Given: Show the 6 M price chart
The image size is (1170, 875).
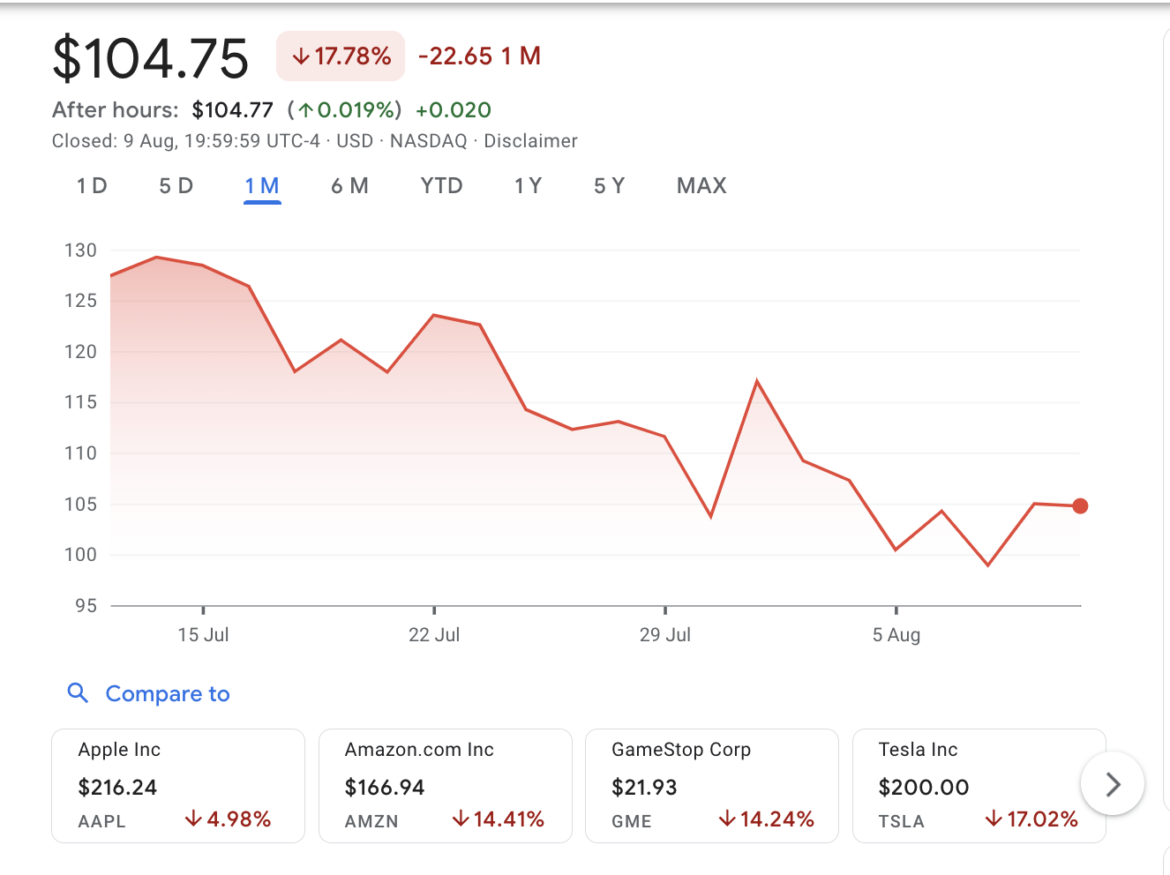Looking at the screenshot, I should (350, 186).
